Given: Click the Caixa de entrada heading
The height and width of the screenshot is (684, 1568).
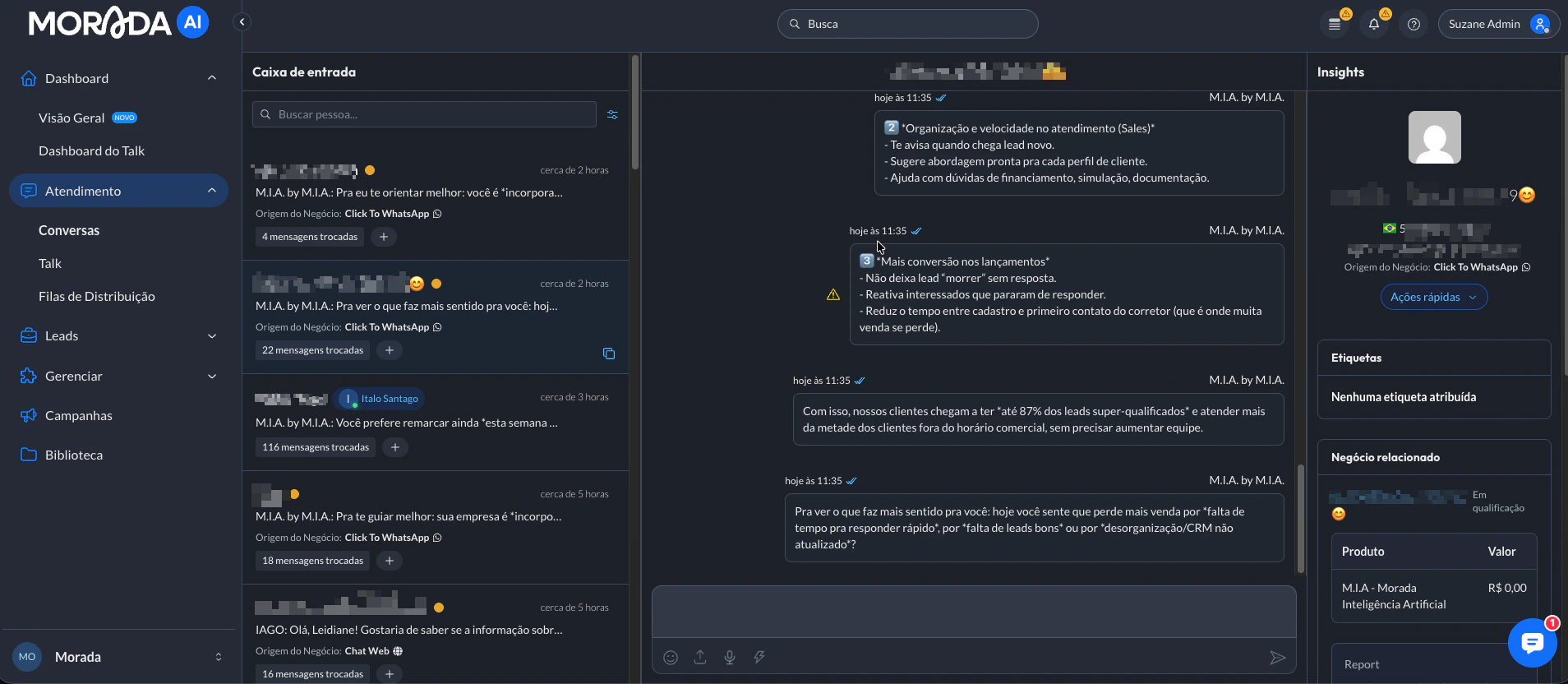Looking at the screenshot, I should click(304, 72).
